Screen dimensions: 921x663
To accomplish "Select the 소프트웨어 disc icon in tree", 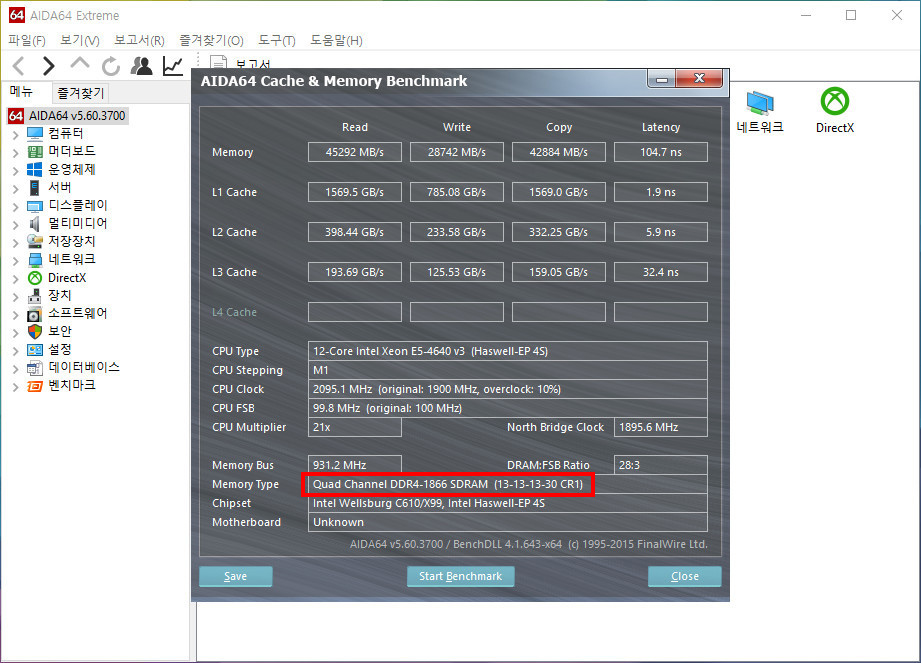I will click(35, 314).
